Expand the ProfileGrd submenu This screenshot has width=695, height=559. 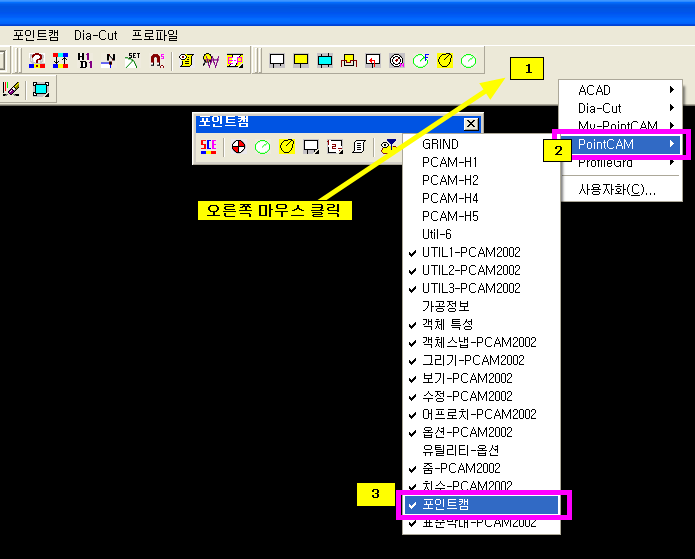coord(621,163)
